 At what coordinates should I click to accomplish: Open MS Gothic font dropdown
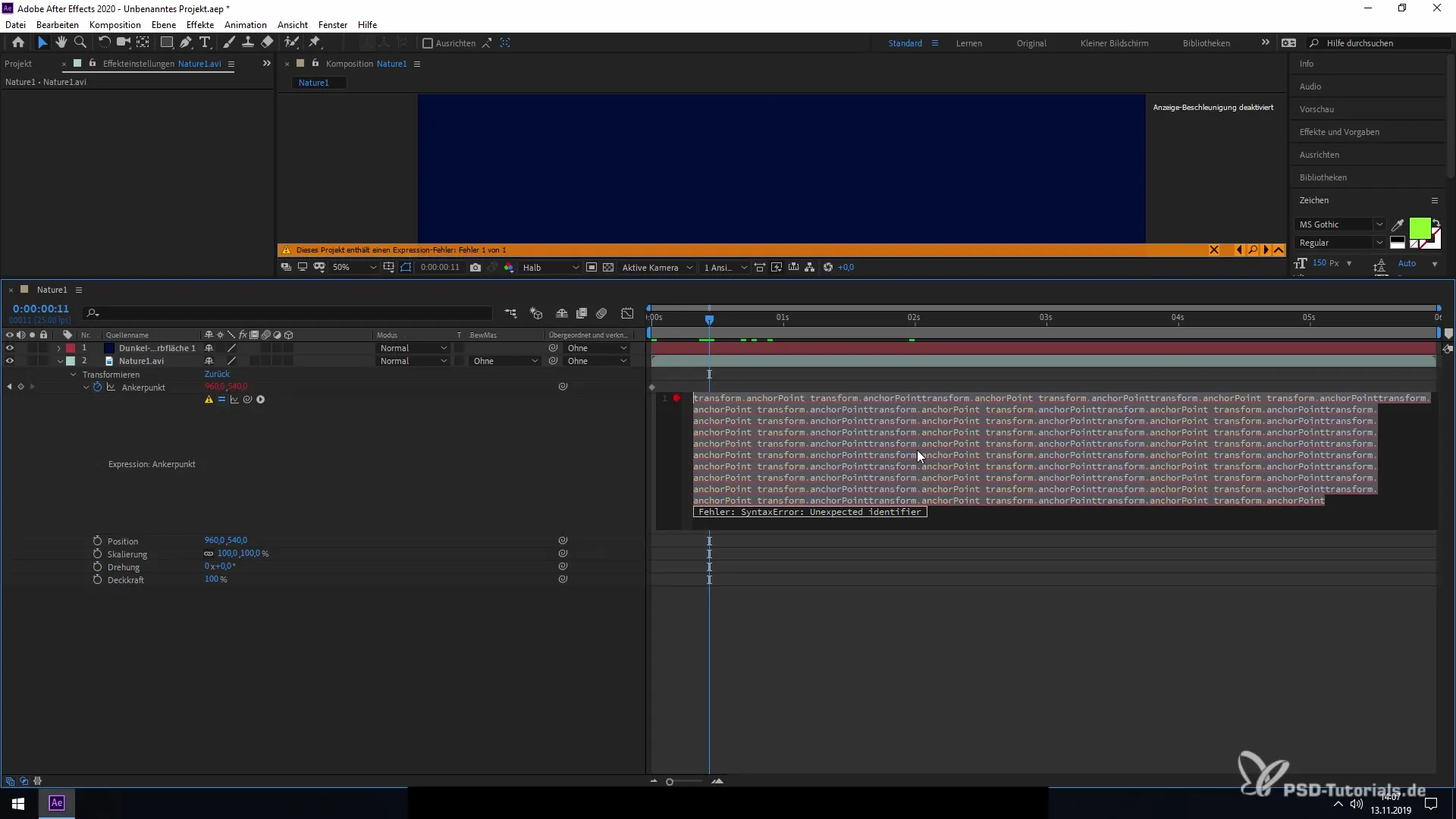pyautogui.click(x=1340, y=224)
